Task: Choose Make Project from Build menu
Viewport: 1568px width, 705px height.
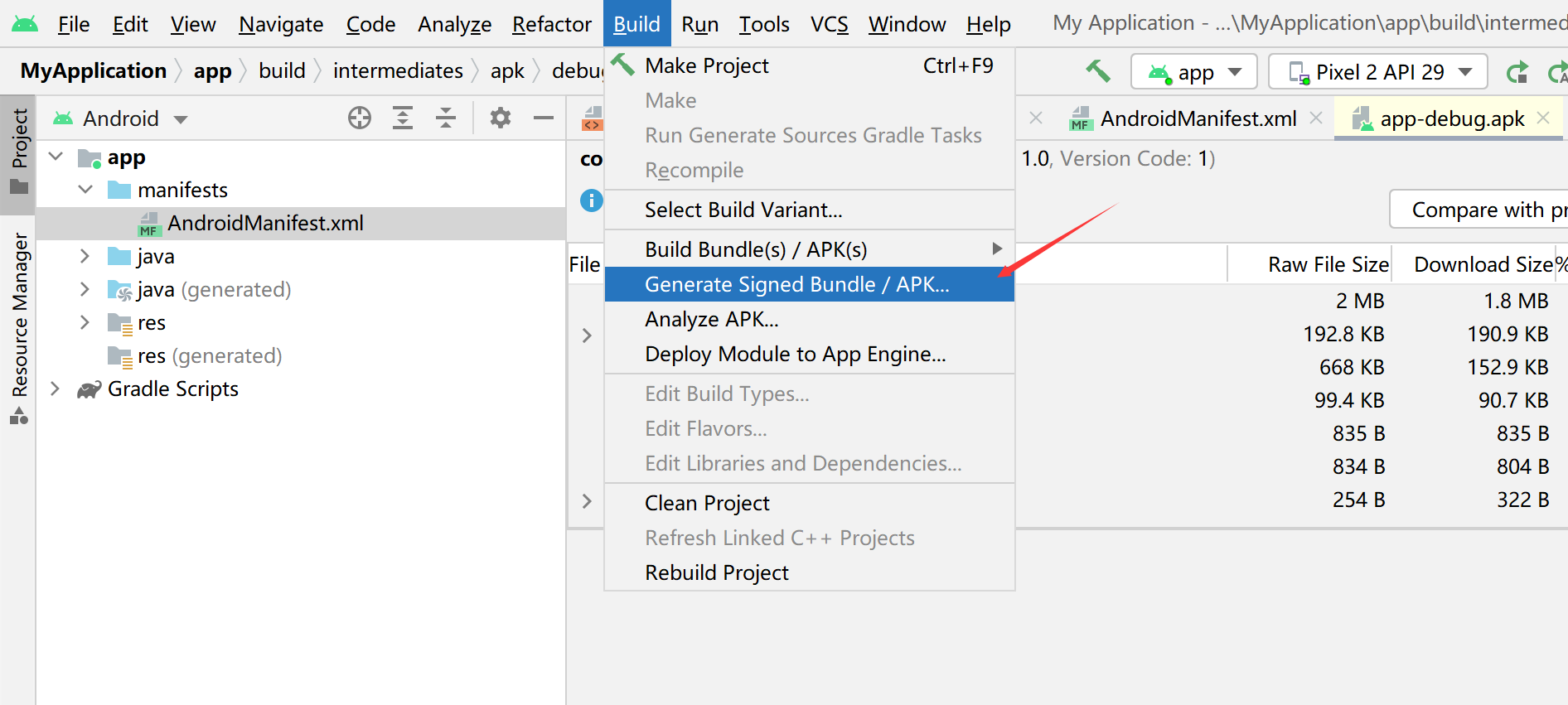Action: (810, 65)
